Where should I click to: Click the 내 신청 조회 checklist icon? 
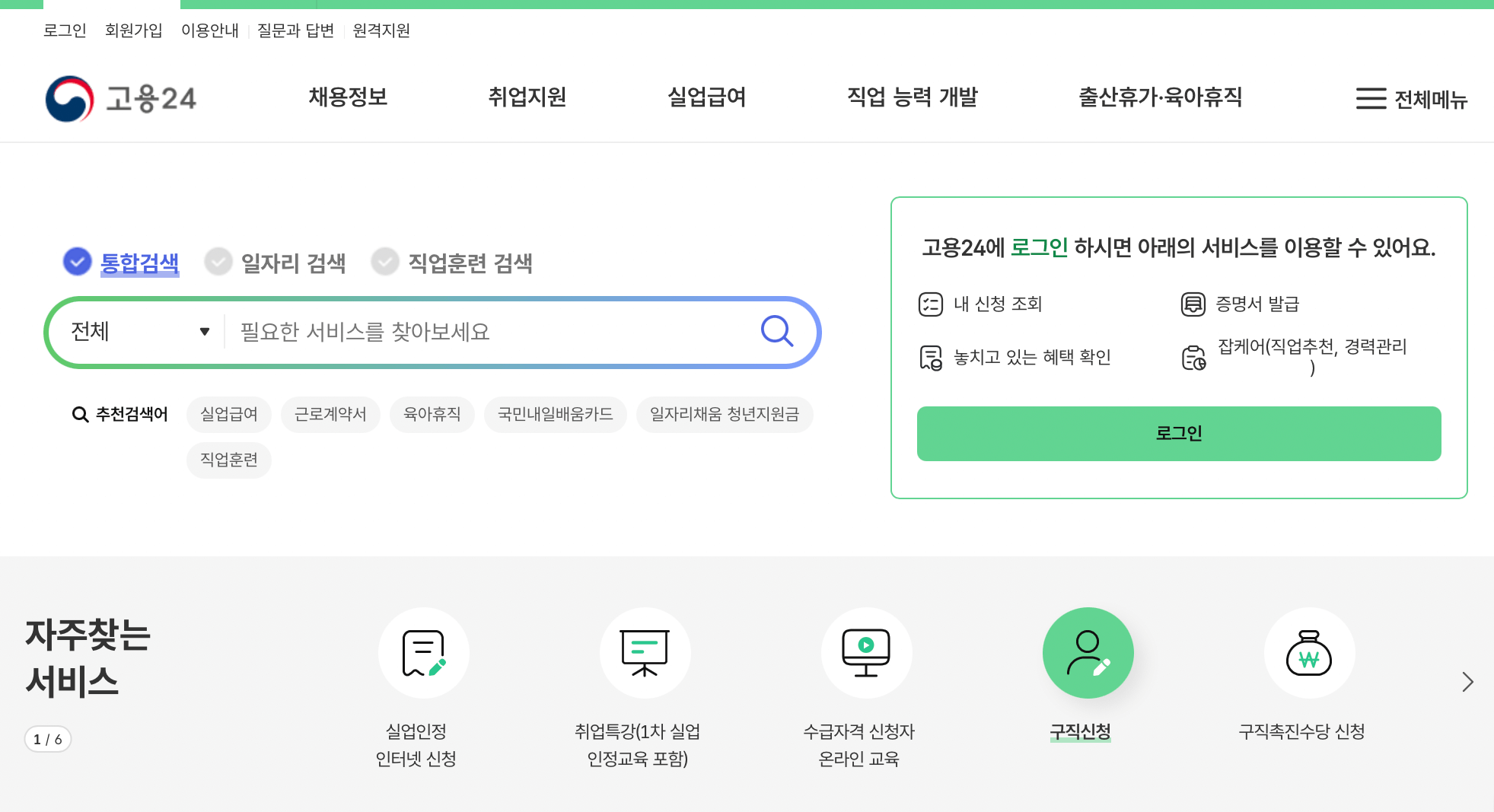coord(930,304)
